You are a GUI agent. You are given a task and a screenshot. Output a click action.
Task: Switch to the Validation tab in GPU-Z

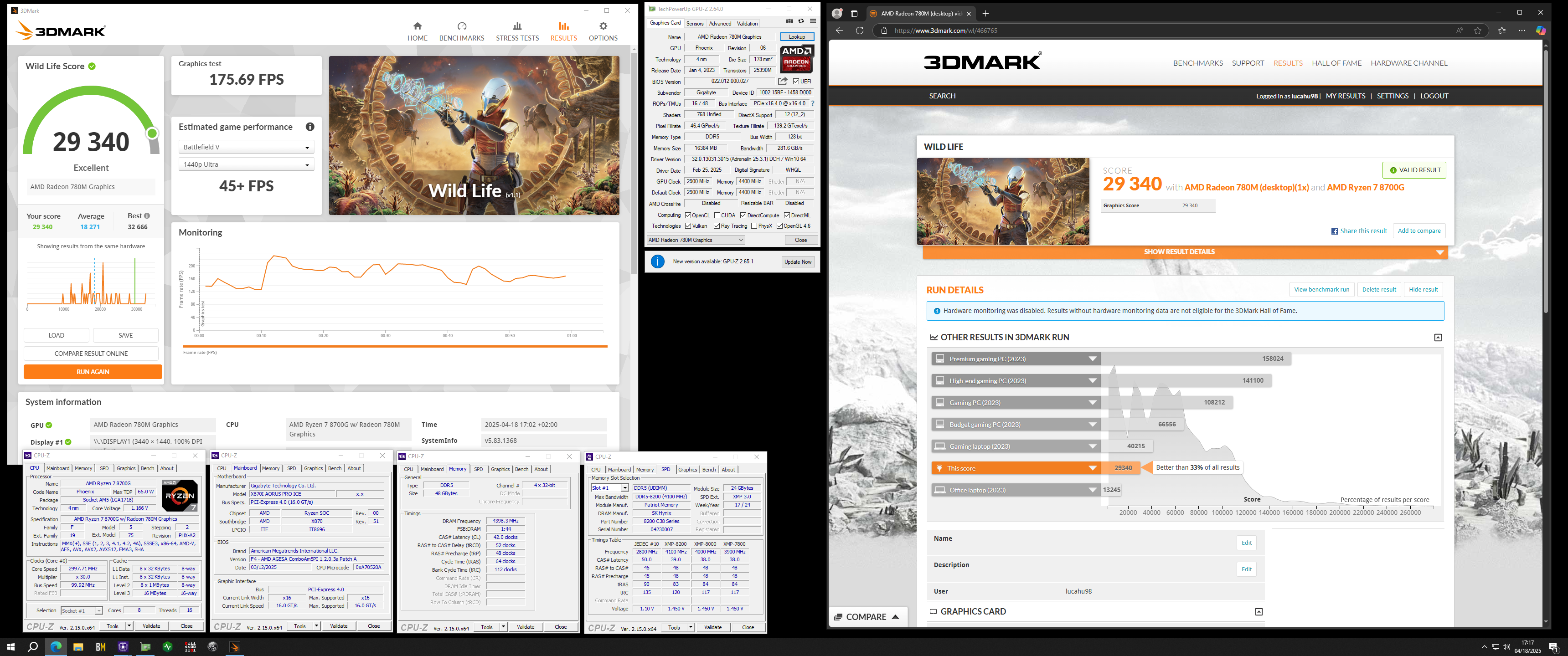tap(747, 24)
